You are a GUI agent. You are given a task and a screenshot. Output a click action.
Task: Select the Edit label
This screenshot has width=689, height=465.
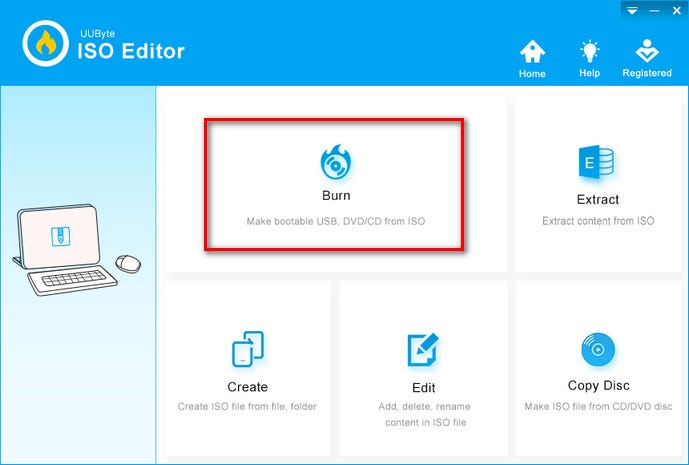coord(424,388)
